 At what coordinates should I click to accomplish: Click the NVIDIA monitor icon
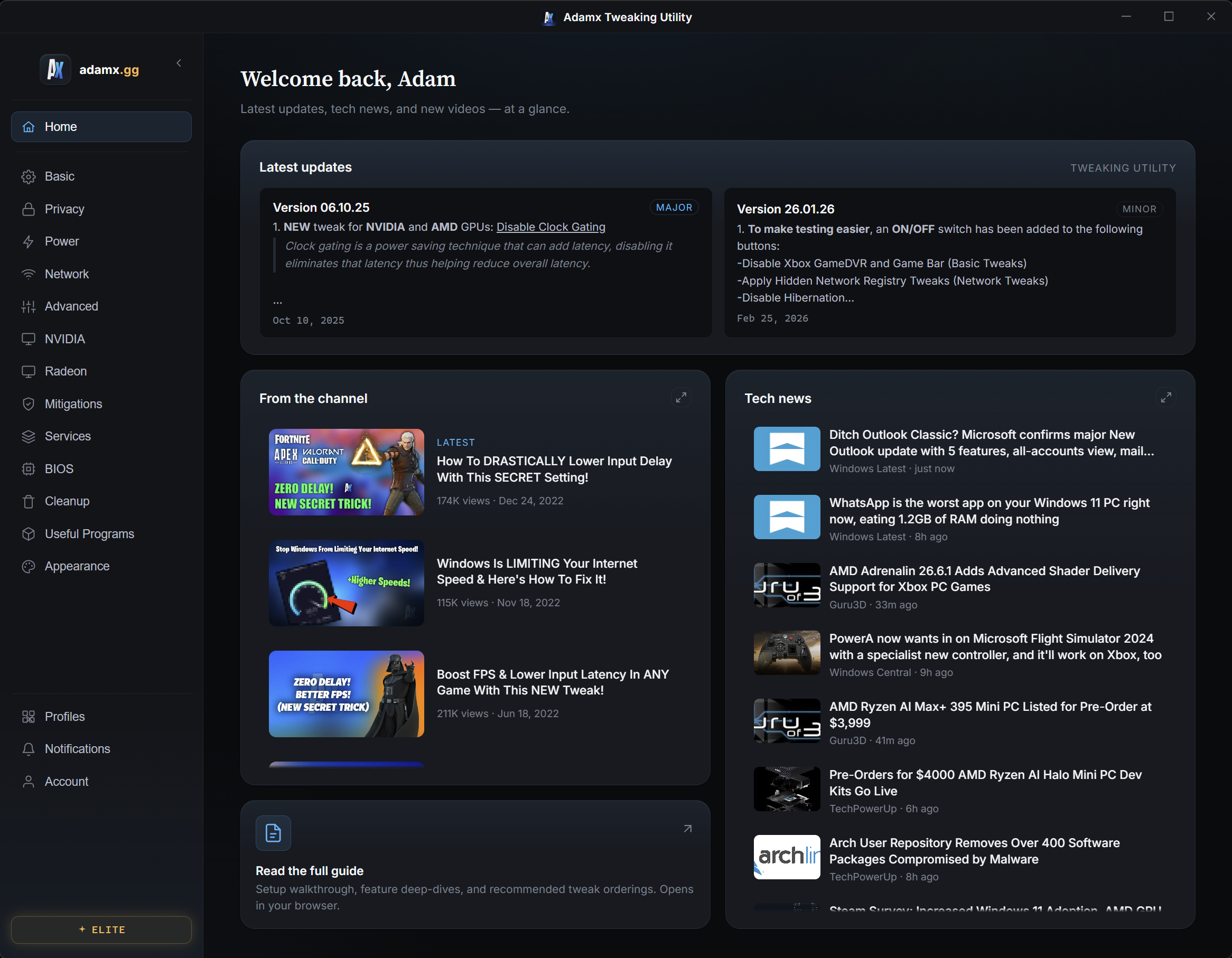coord(28,339)
